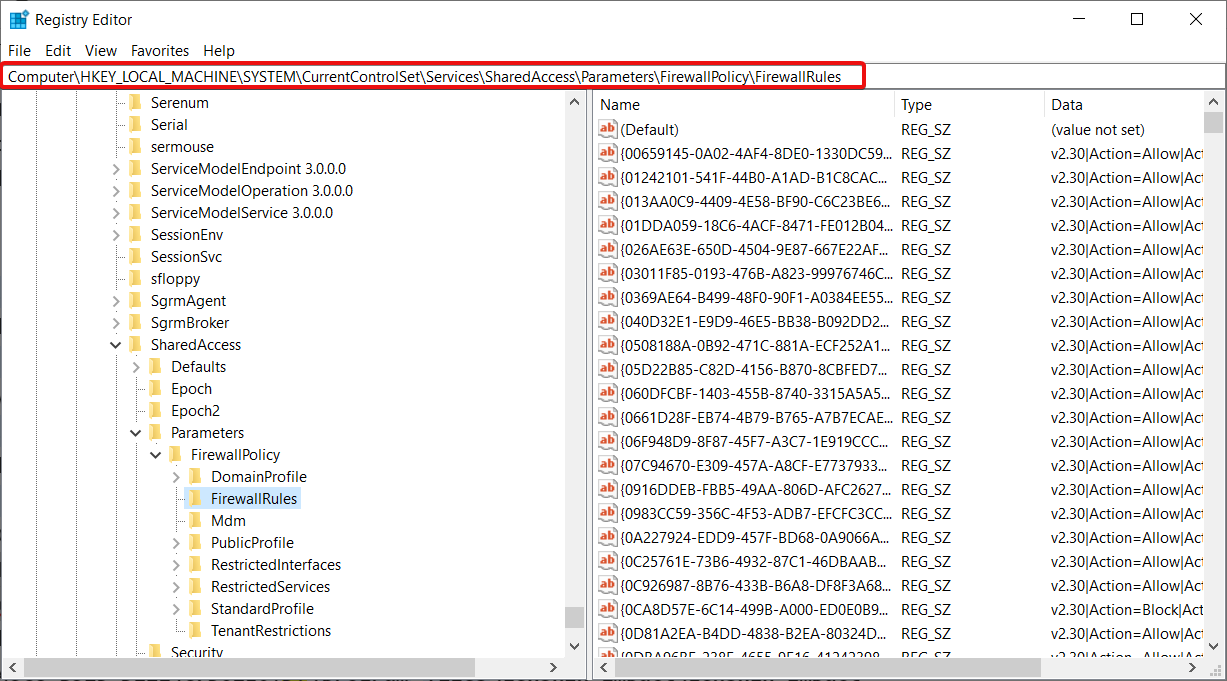Screen dimensions: 1227x681
Task: Expand the Defaults key
Action: [136, 367]
